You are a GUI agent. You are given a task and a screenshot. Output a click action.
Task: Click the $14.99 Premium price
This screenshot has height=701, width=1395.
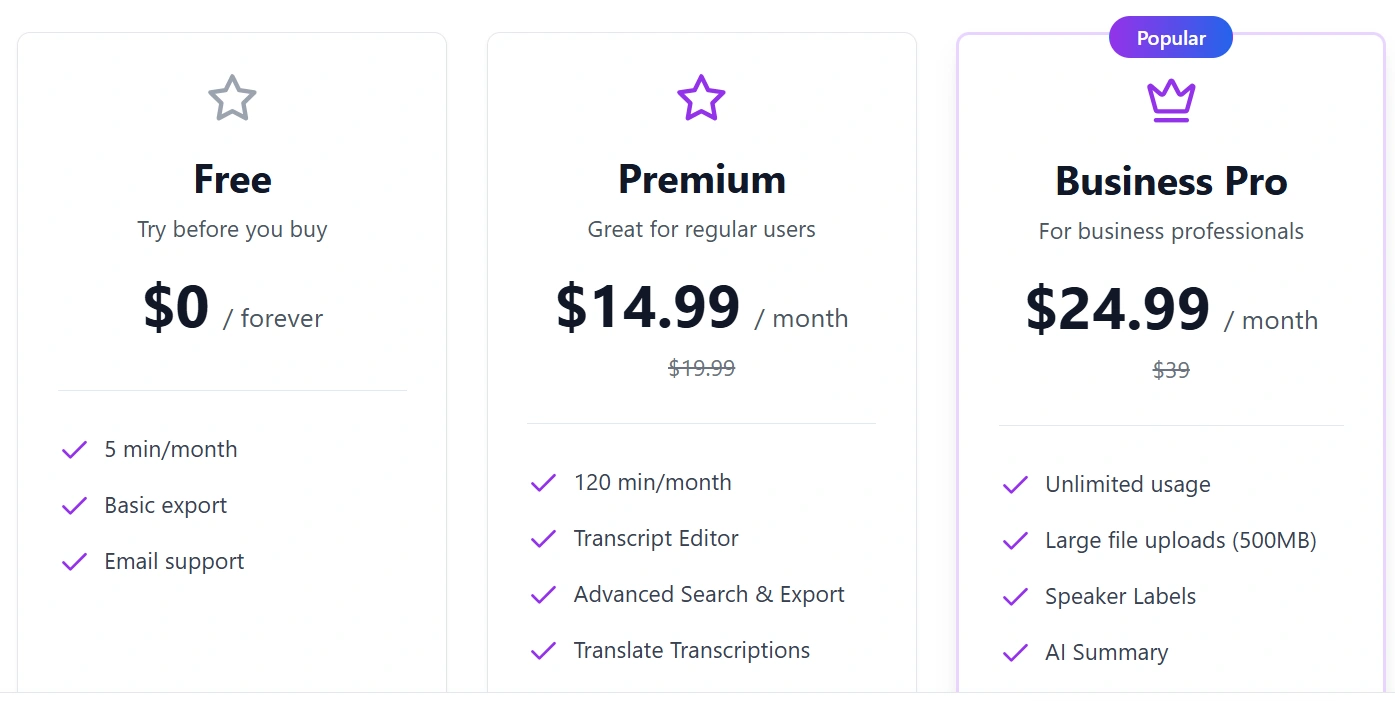click(648, 307)
